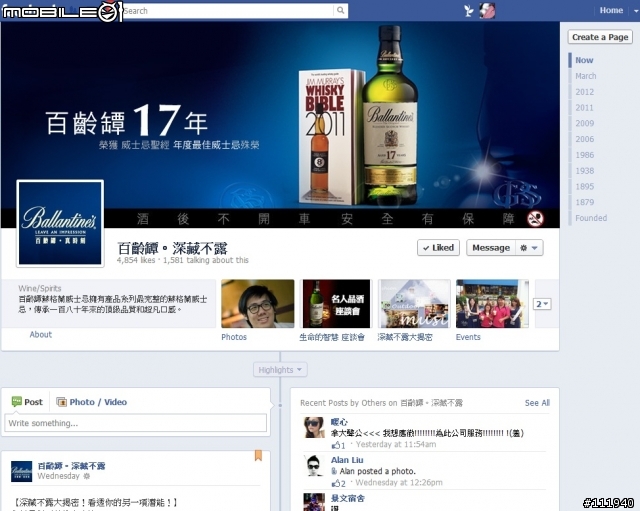
Task: Open the Photos thumbnail of man with glasses
Action: (x=258, y=304)
